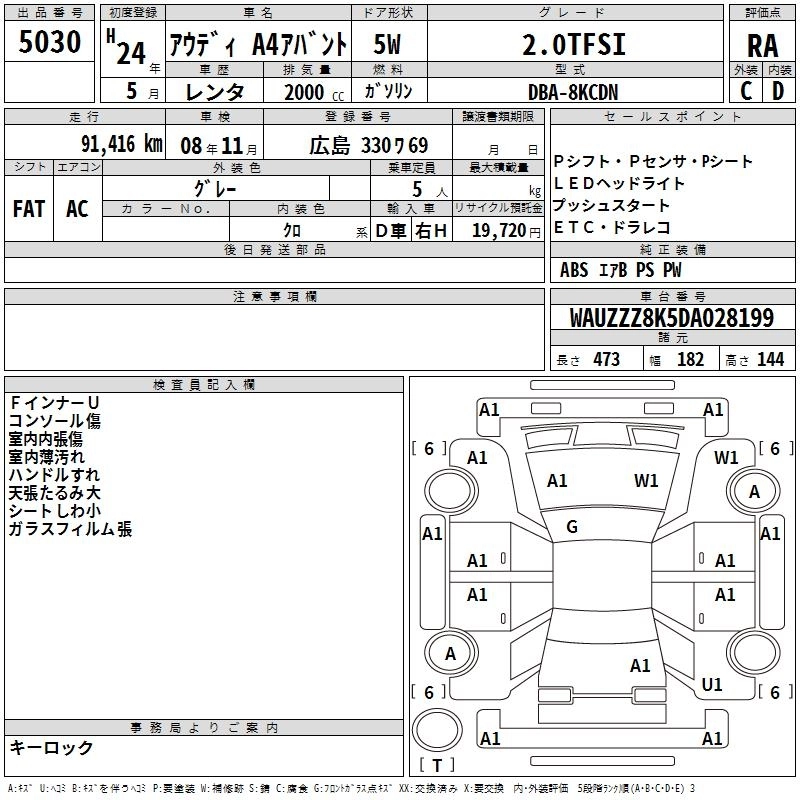This screenshot has height=800, width=800.
Task: Click the A1 mark on the hood
Action: tap(557, 481)
